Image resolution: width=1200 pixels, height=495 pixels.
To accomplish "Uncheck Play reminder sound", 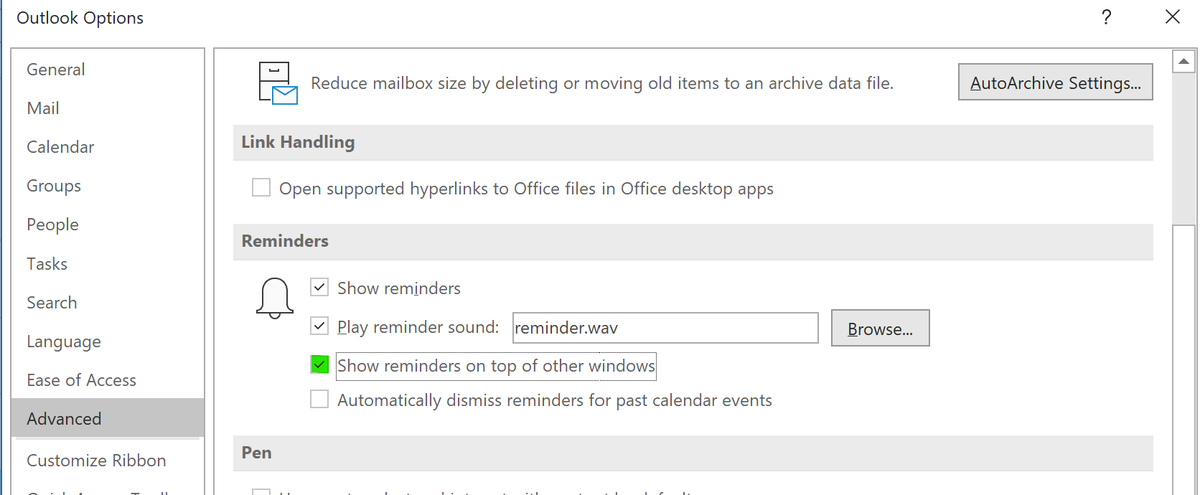I will point(319,326).
